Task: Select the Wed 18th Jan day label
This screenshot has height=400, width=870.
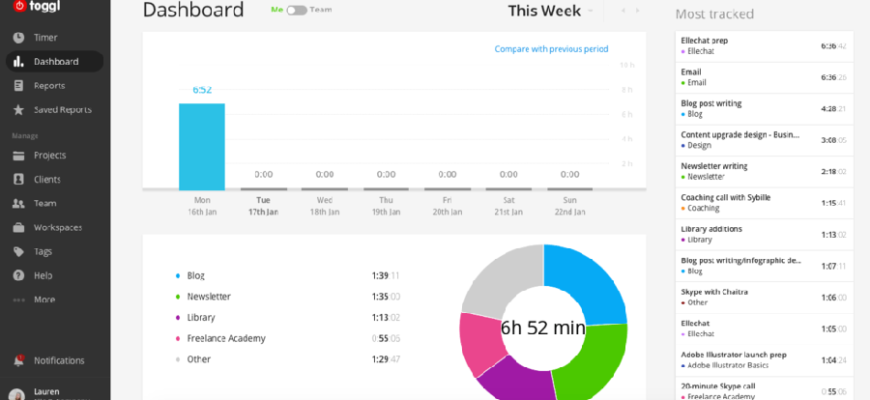Action: tap(325, 206)
